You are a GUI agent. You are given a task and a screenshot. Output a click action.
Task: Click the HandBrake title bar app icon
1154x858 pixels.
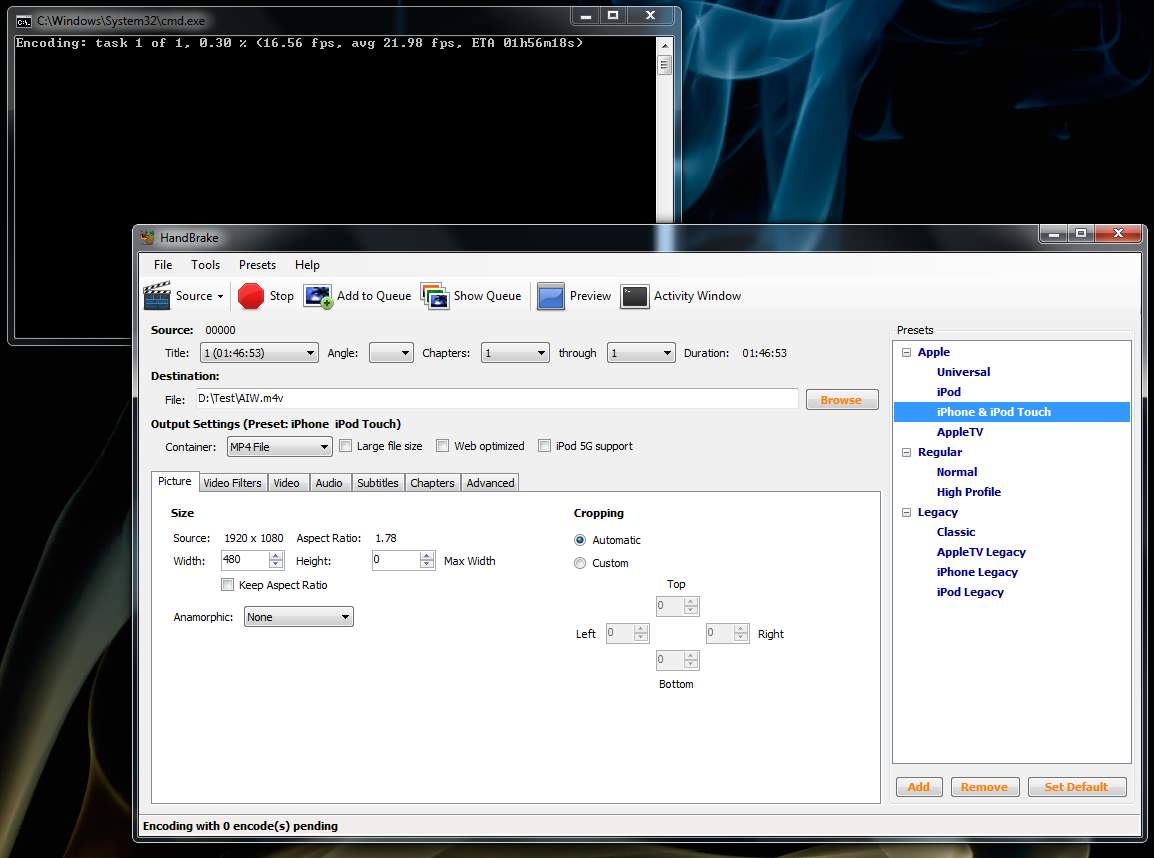click(148, 238)
